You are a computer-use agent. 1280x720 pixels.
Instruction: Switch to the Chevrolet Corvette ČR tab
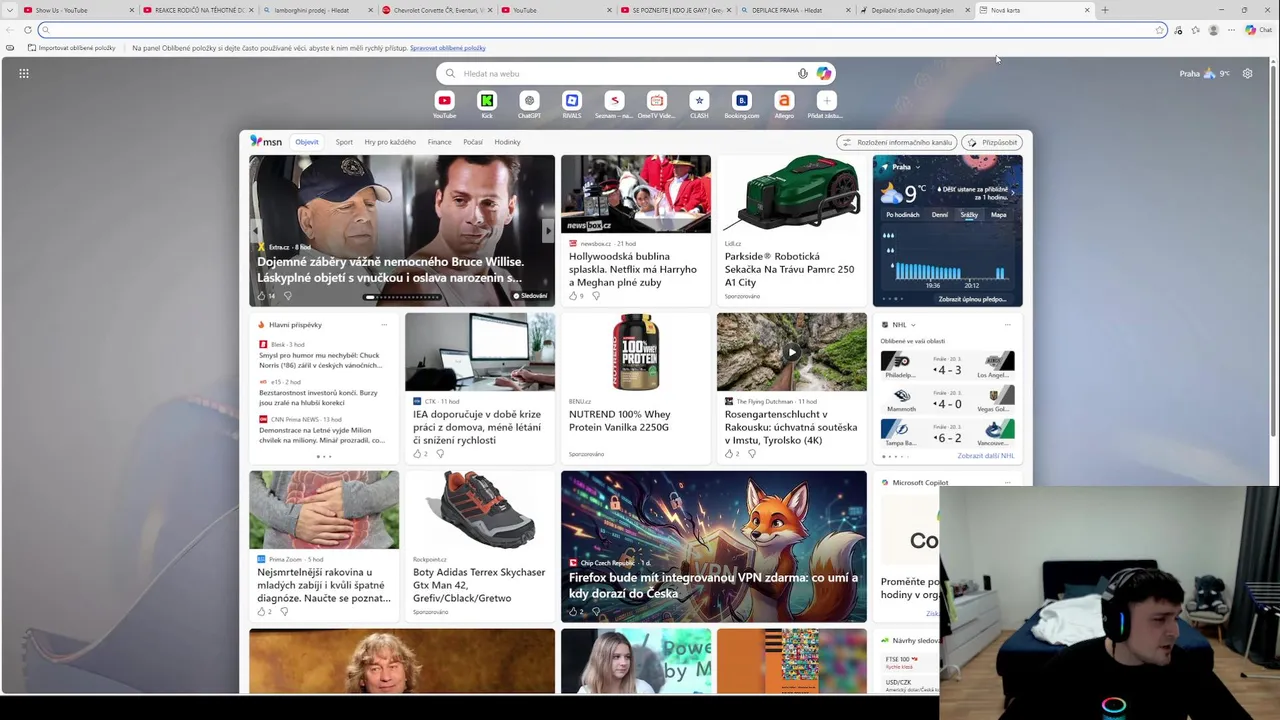tap(438, 10)
